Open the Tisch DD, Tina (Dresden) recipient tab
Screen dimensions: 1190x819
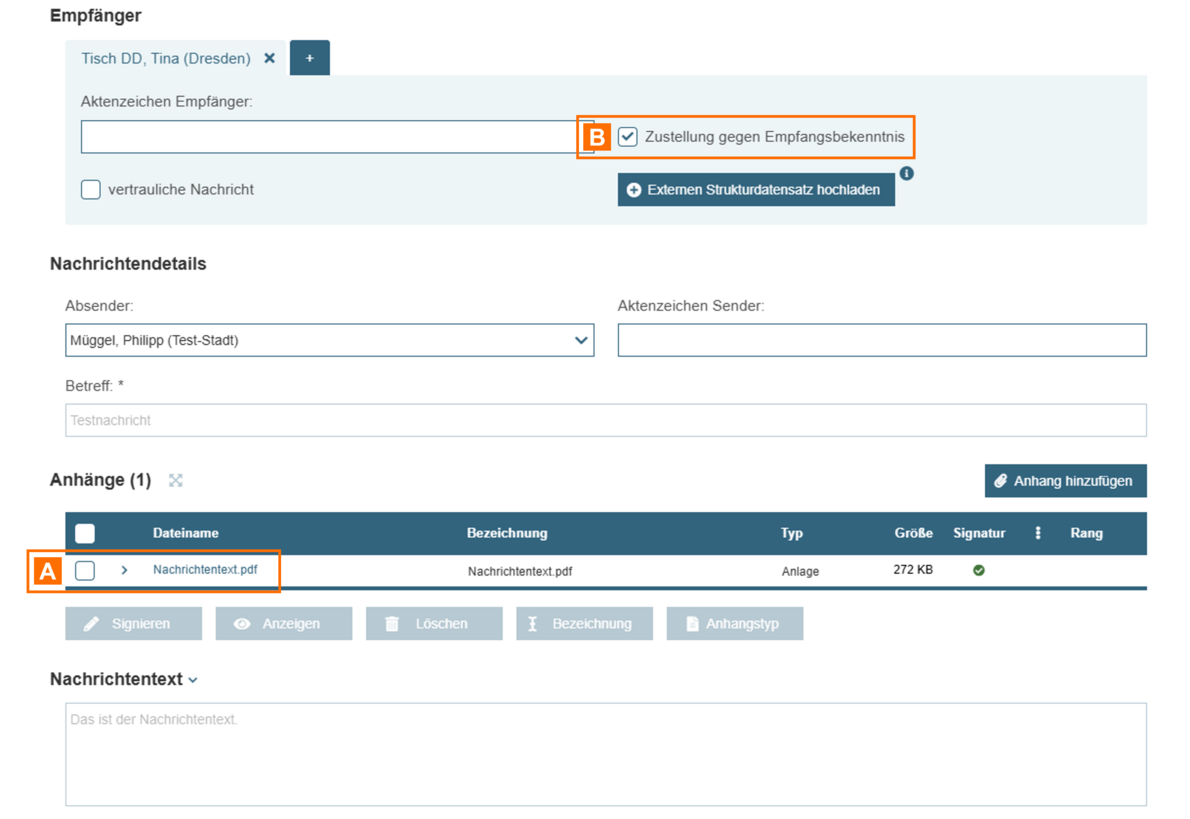[166, 58]
